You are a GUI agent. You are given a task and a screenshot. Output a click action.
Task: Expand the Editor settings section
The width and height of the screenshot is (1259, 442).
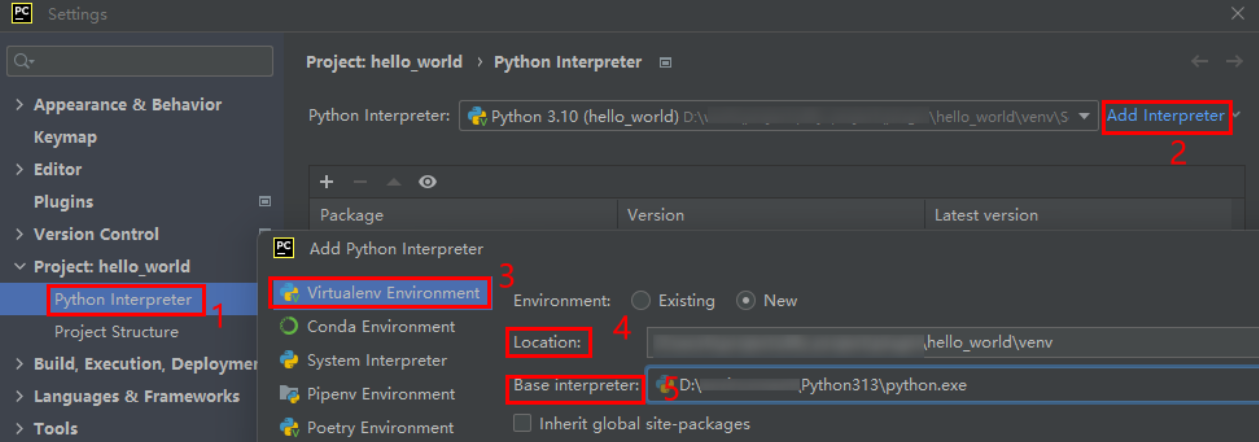coord(20,170)
